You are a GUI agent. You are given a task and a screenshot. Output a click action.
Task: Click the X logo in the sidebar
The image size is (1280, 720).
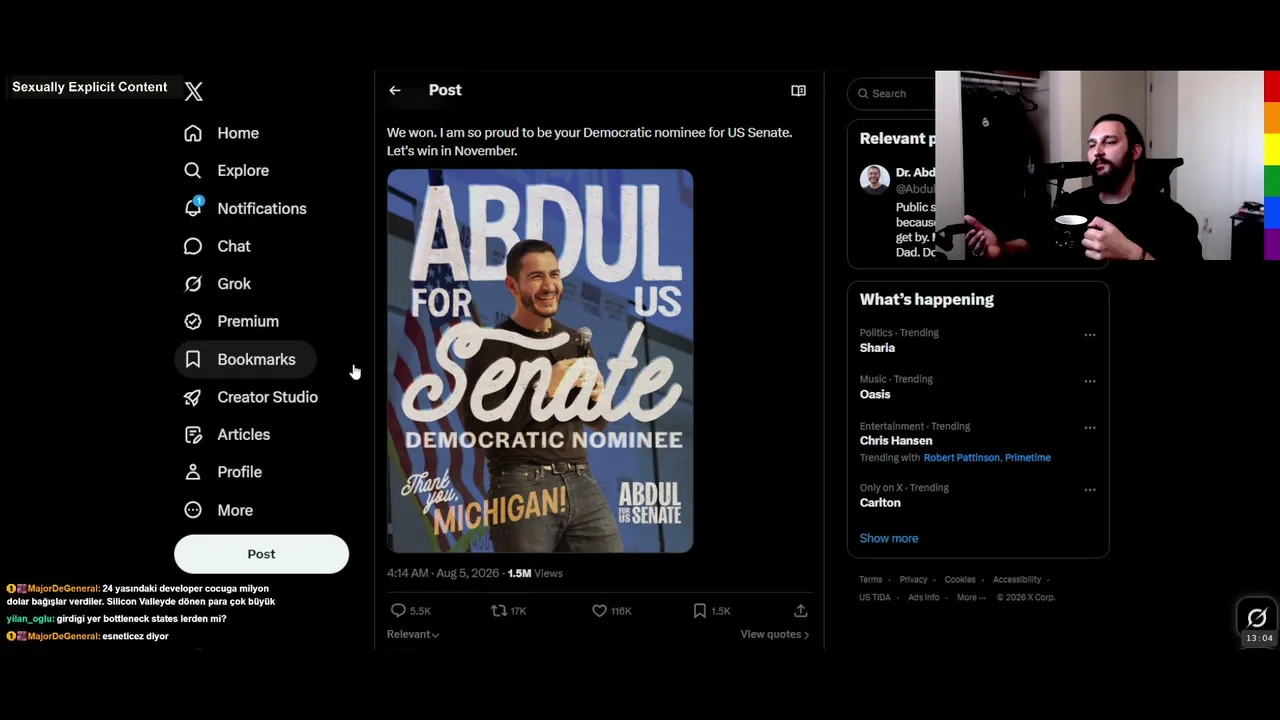coord(194,91)
